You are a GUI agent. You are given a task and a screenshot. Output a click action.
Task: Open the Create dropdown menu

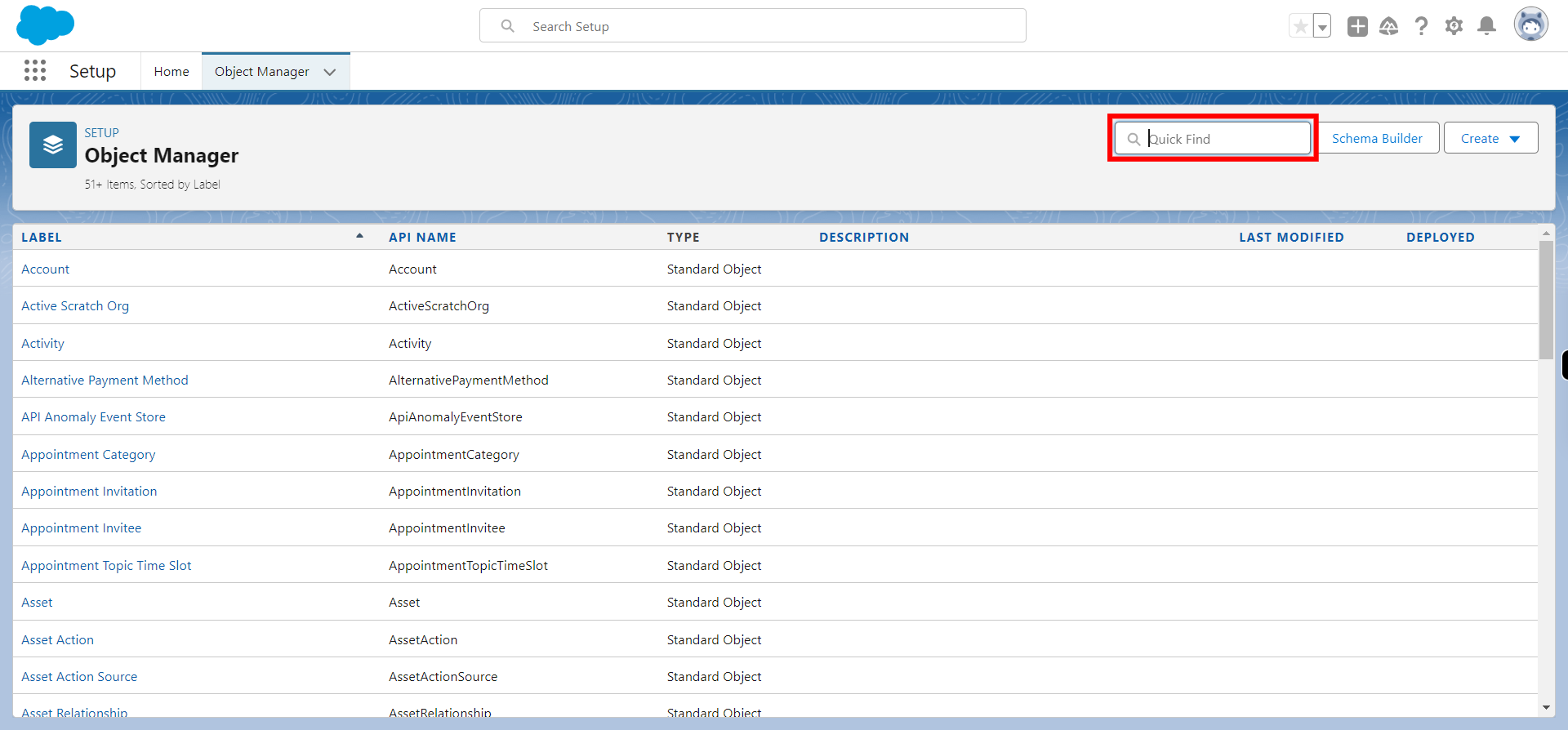click(1490, 138)
